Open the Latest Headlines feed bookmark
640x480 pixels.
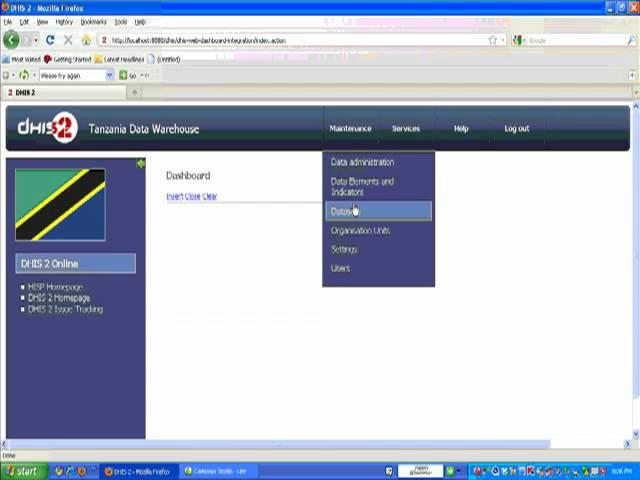tap(120, 60)
